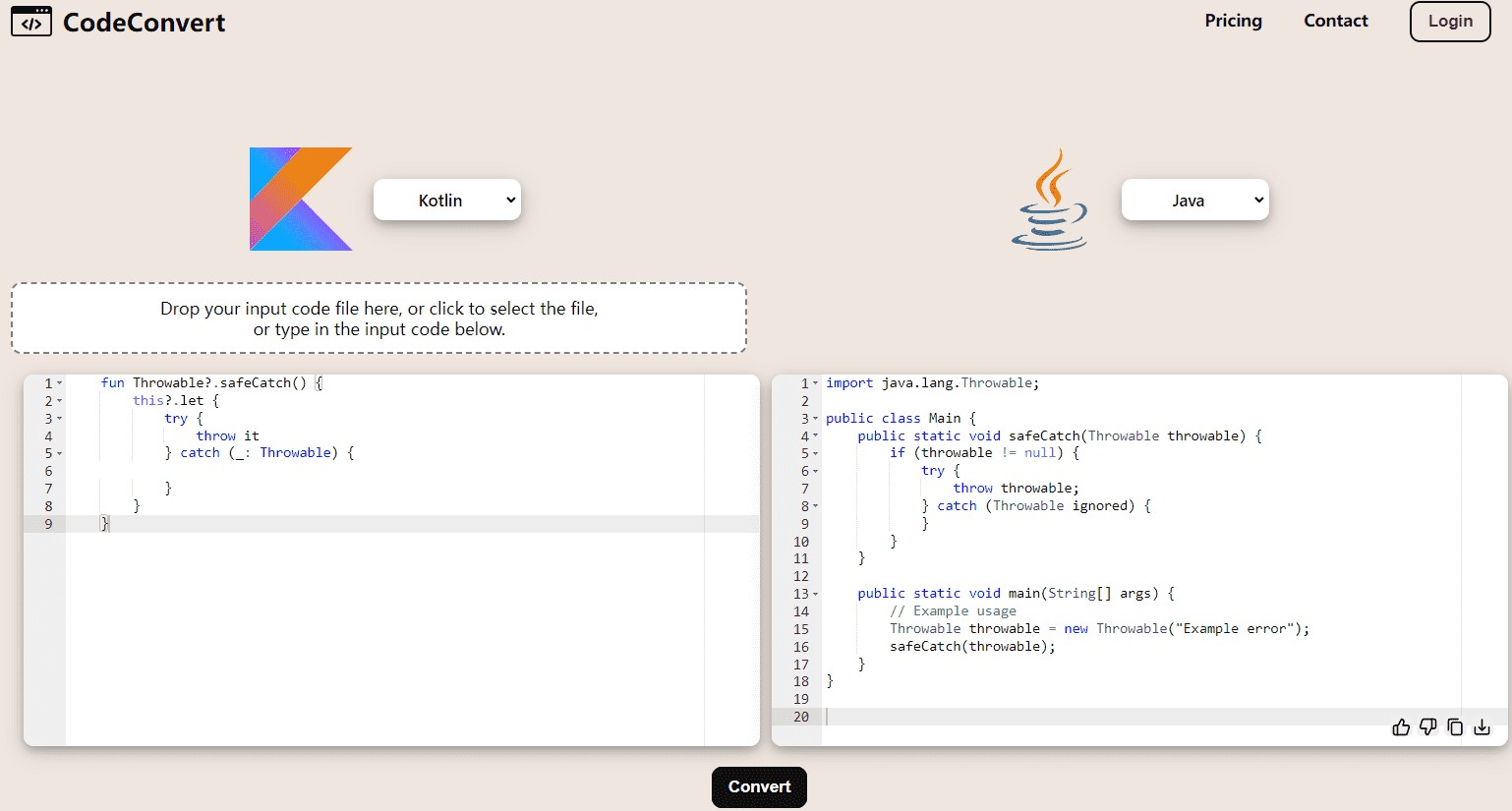Click the file drop zone to select a file
The height and width of the screenshot is (811, 1512).
pos(378,319)
